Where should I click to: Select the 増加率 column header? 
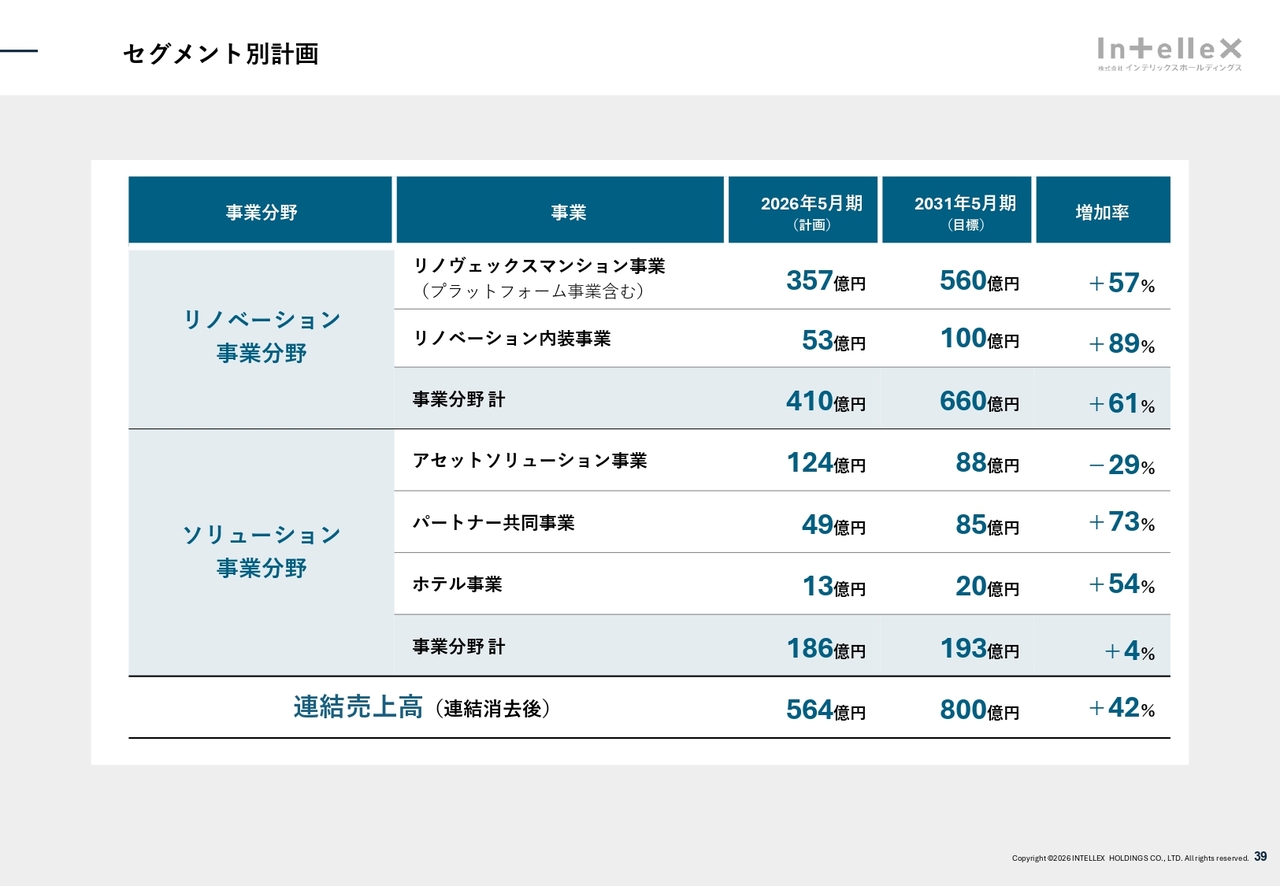click(x=1102, y=211)
